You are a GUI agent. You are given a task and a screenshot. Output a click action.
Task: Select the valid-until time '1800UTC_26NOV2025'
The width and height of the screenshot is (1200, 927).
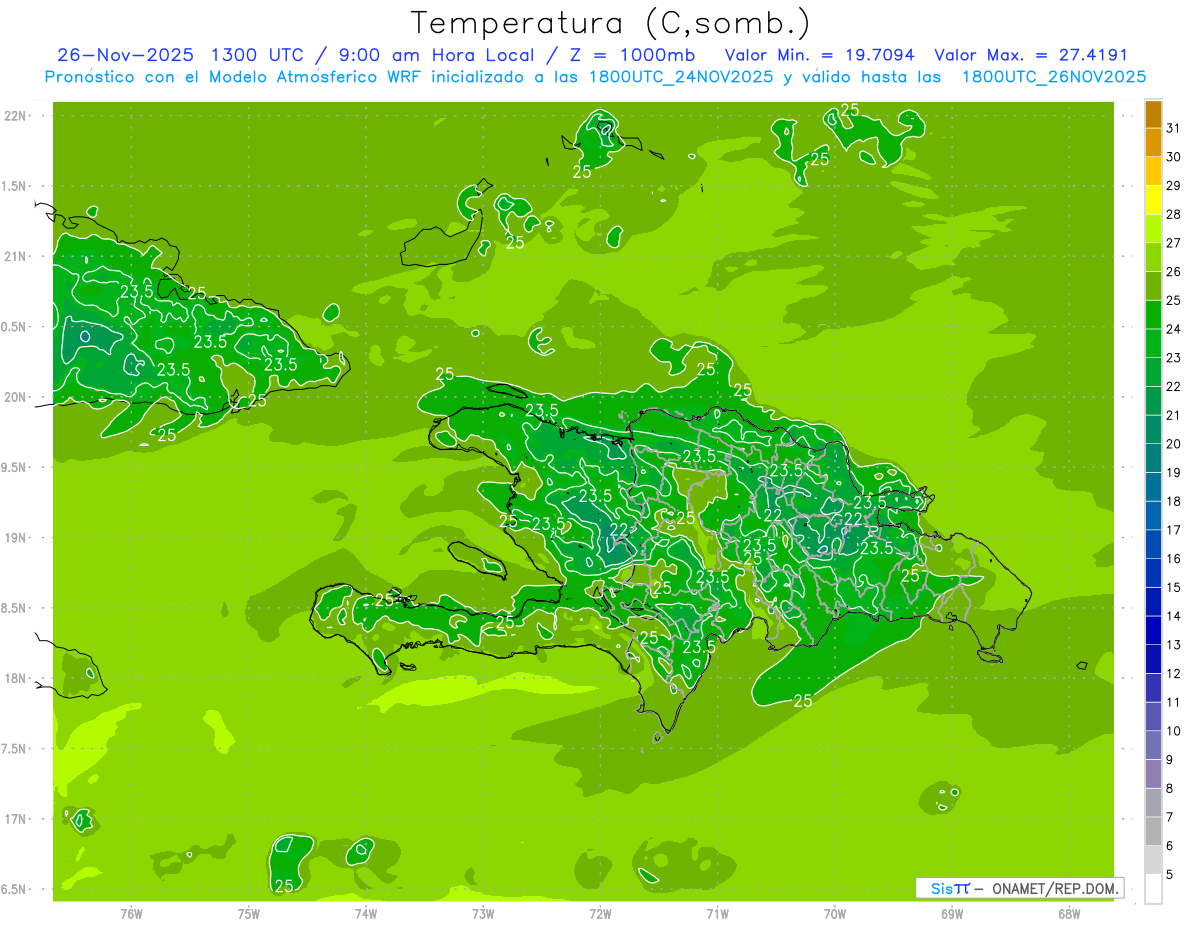click(x=1054, y=77)
